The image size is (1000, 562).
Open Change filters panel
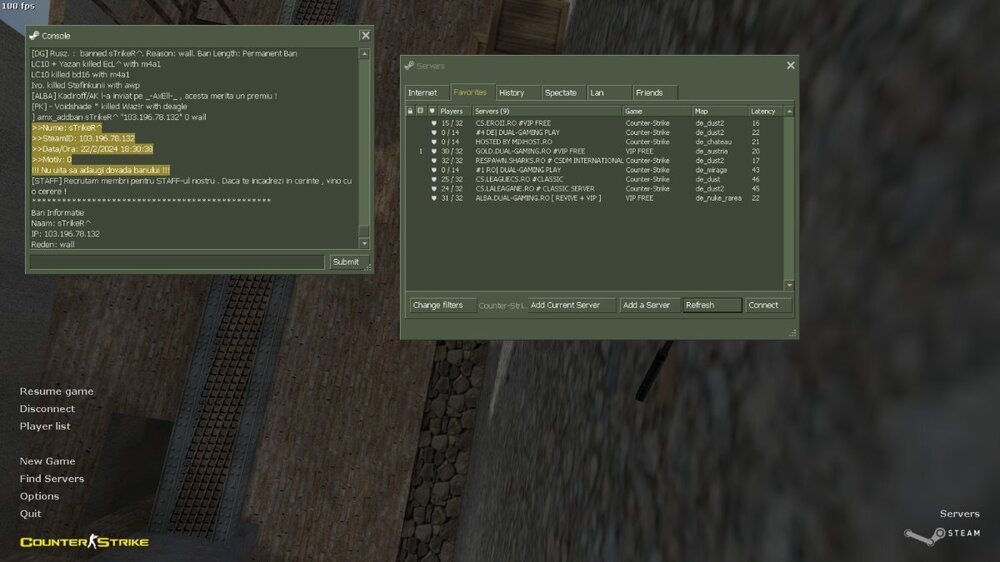click(x=438, y=305)
